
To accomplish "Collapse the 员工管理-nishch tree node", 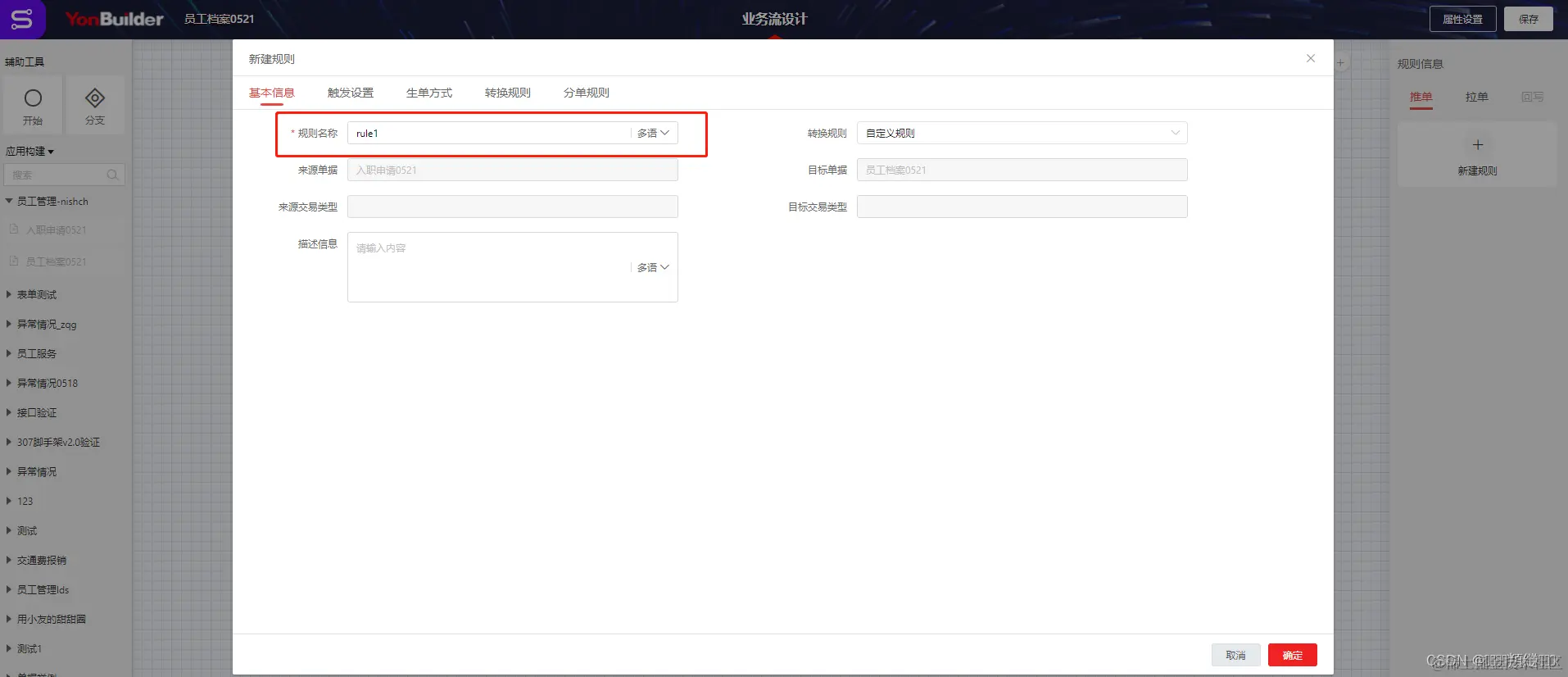I will coord(9,201).
